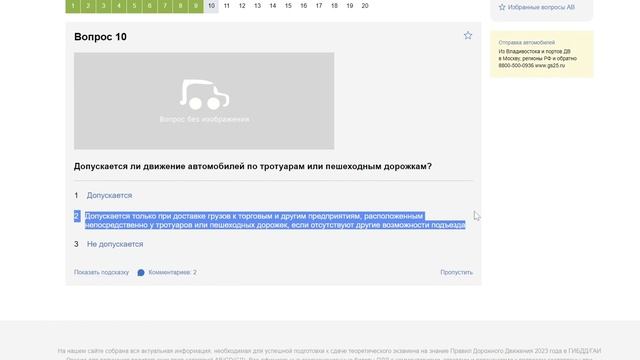
Task: Jump to question 11
Action: [x=227, y=6]
